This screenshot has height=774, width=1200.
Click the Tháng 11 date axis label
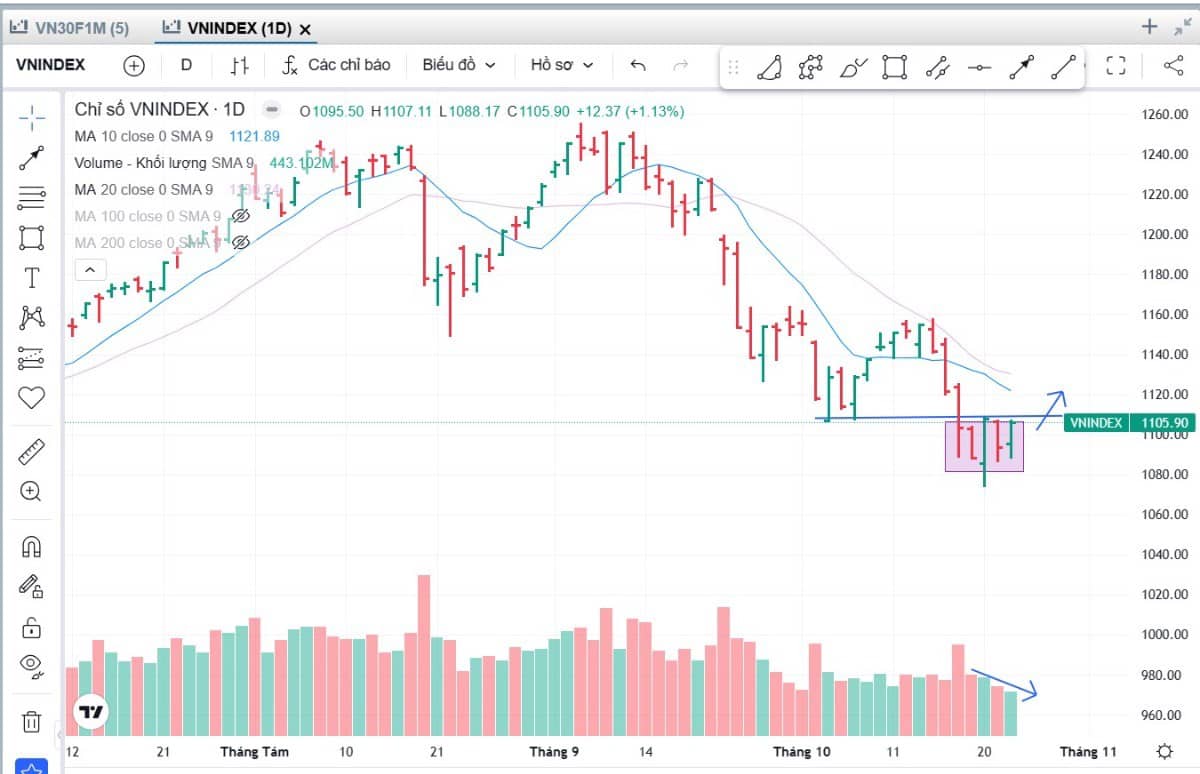pos(1088,752)
